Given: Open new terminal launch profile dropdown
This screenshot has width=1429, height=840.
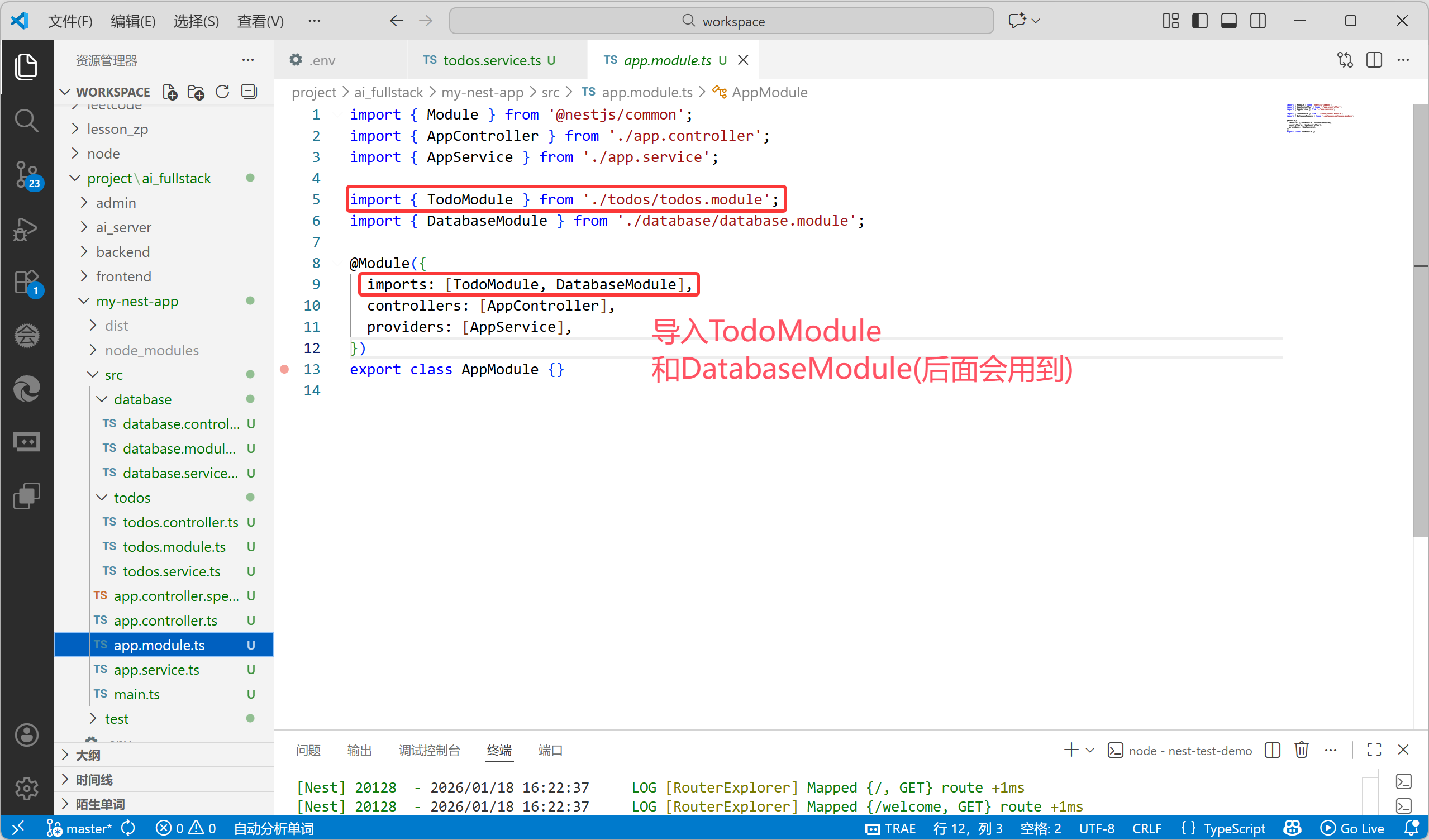Looking at the screenshot, I should (1090, 751).
